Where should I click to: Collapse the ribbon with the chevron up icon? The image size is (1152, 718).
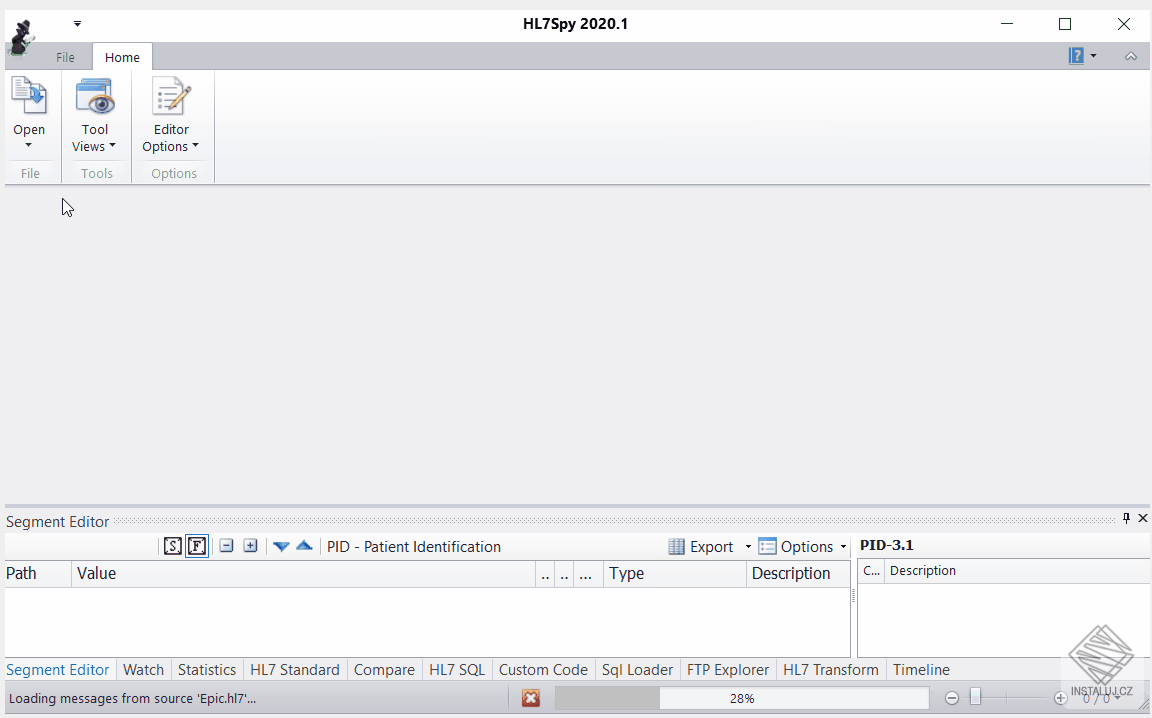click(1131, 56)
